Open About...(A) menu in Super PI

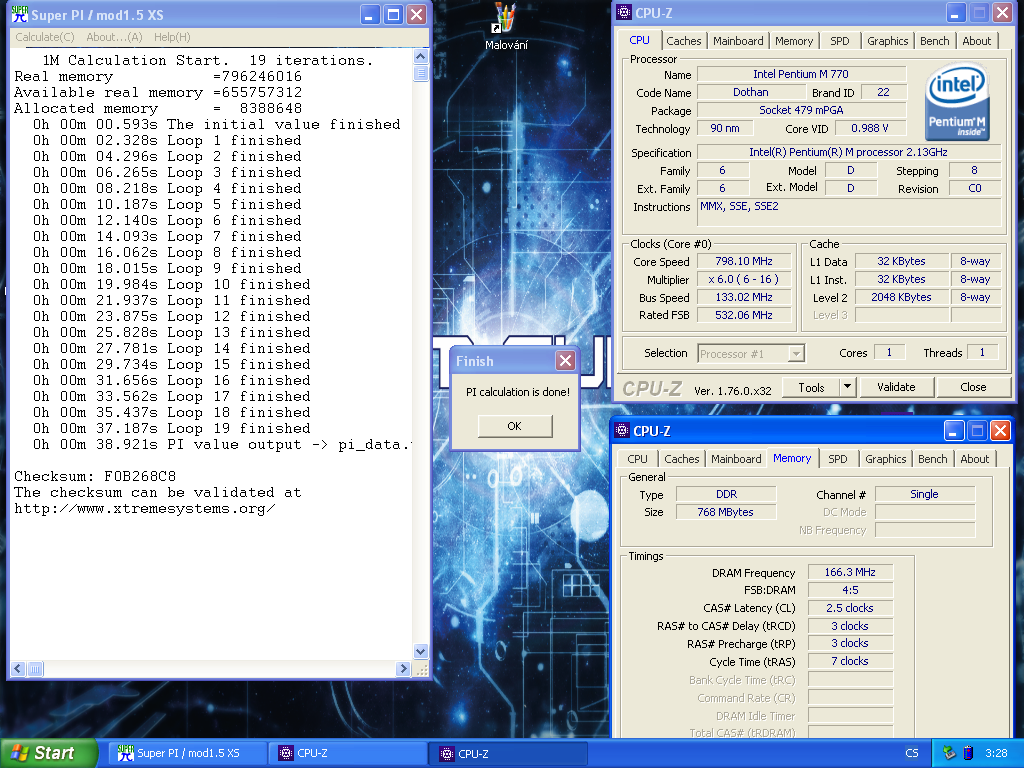[x=114, y=37]
